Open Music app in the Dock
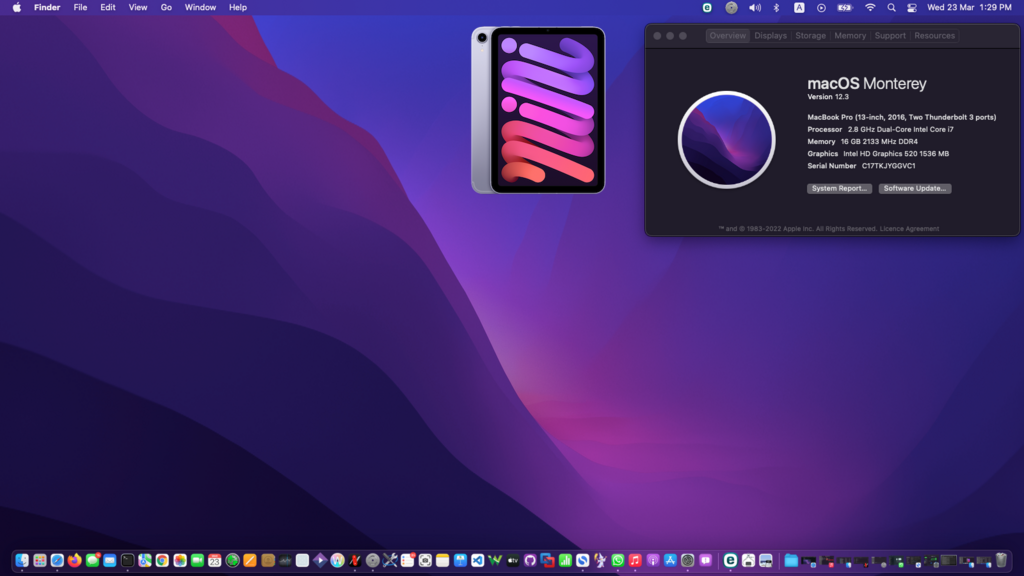The image size is (1024, 576). [x=635, y=560]
